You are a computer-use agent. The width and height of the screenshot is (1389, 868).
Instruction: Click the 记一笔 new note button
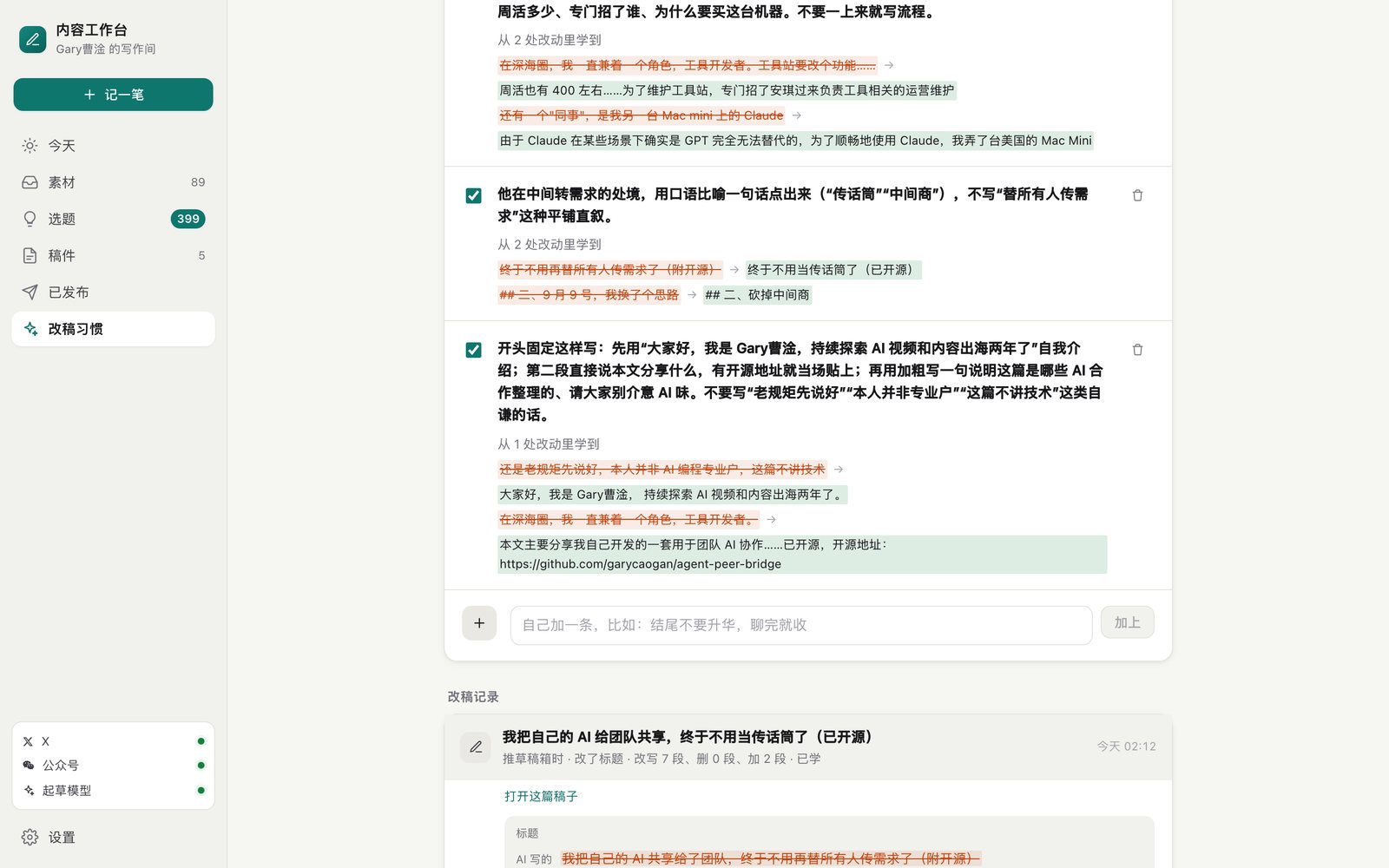click(x=113, y=95)
